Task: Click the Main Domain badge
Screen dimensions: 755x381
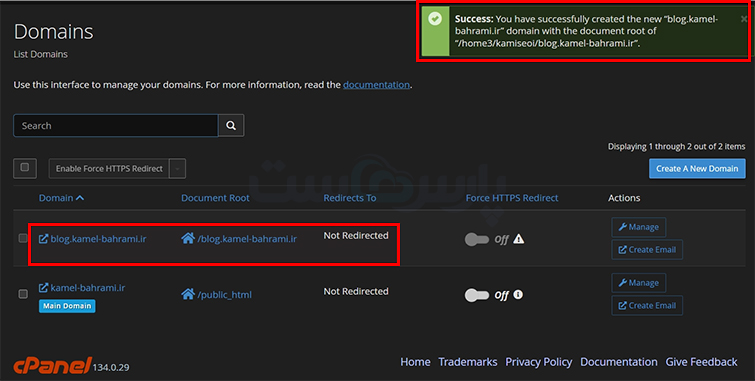Action: pos(67,306)
